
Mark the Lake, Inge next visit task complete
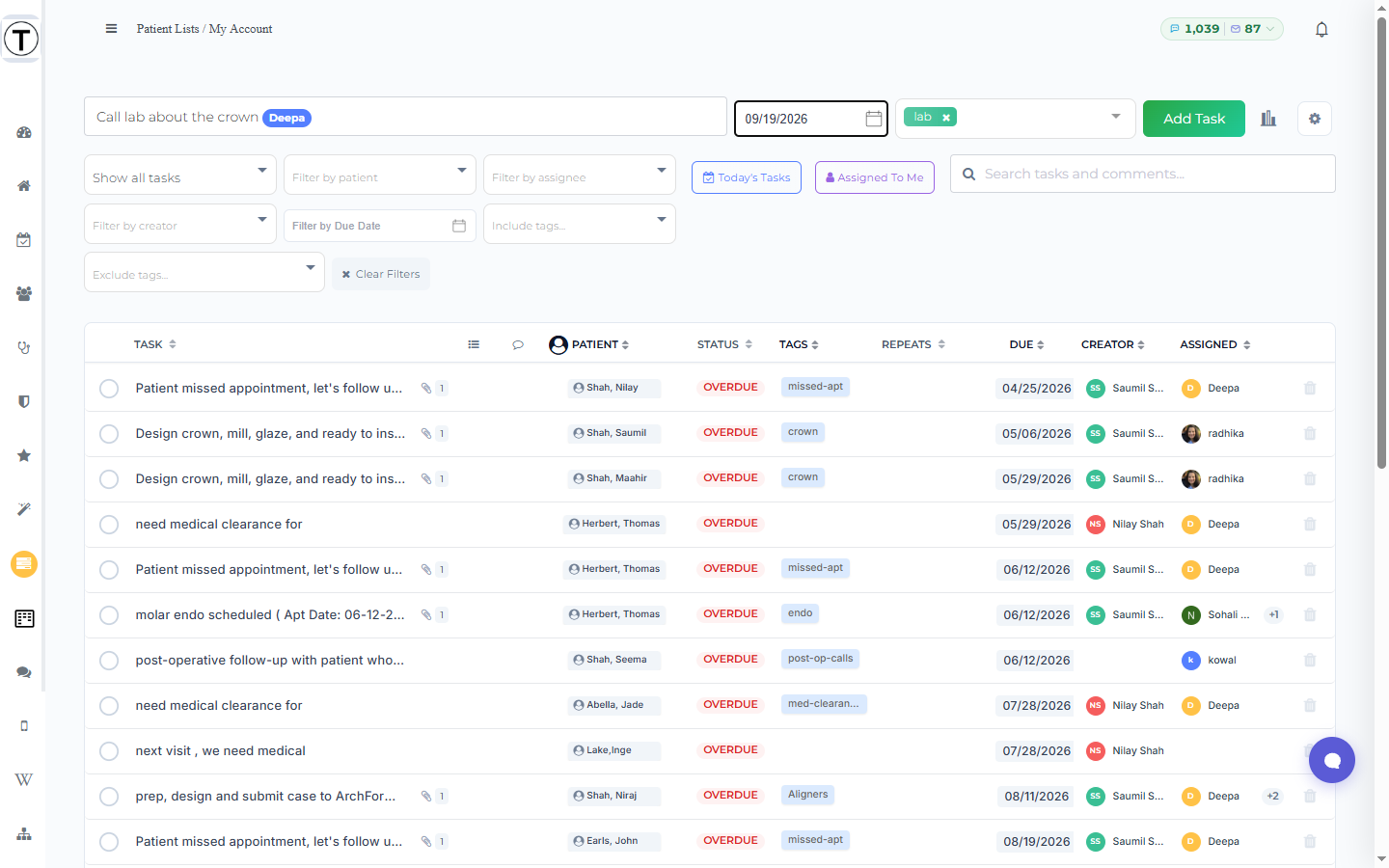click(x=109, y=751)
